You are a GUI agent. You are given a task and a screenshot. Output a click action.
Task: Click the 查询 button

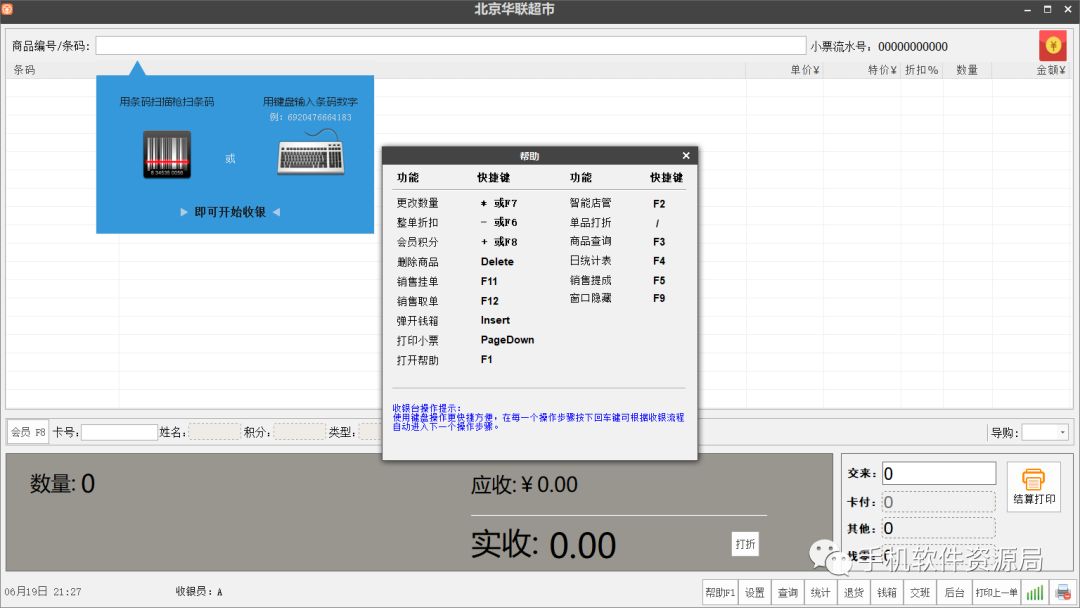click(x=787, y=592)
